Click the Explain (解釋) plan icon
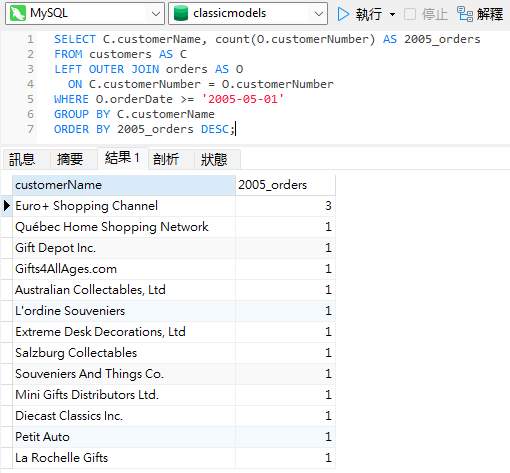510x473 pixels. tap(465, 14)
